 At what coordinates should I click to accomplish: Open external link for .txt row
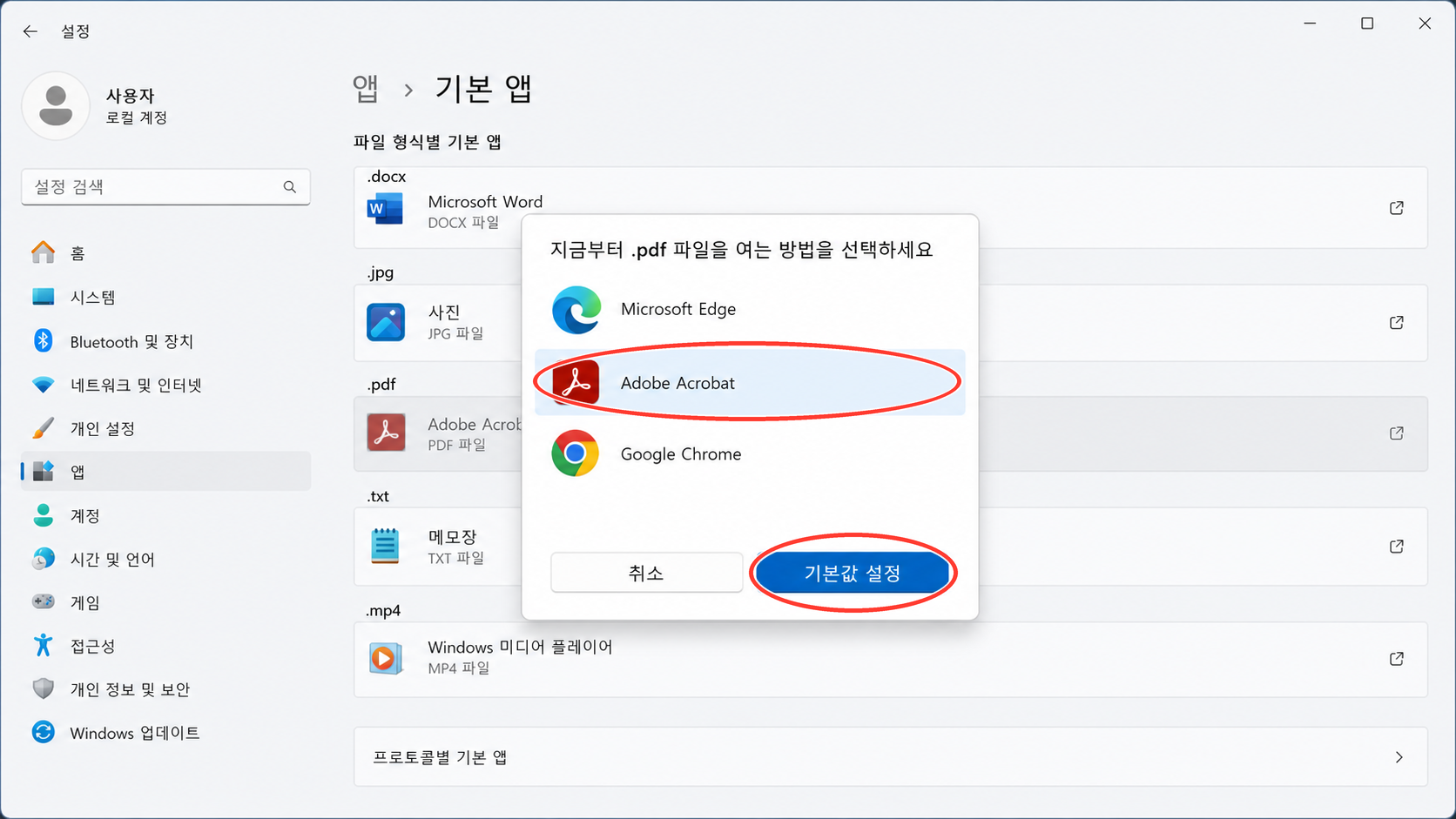tap(1397, 547)
